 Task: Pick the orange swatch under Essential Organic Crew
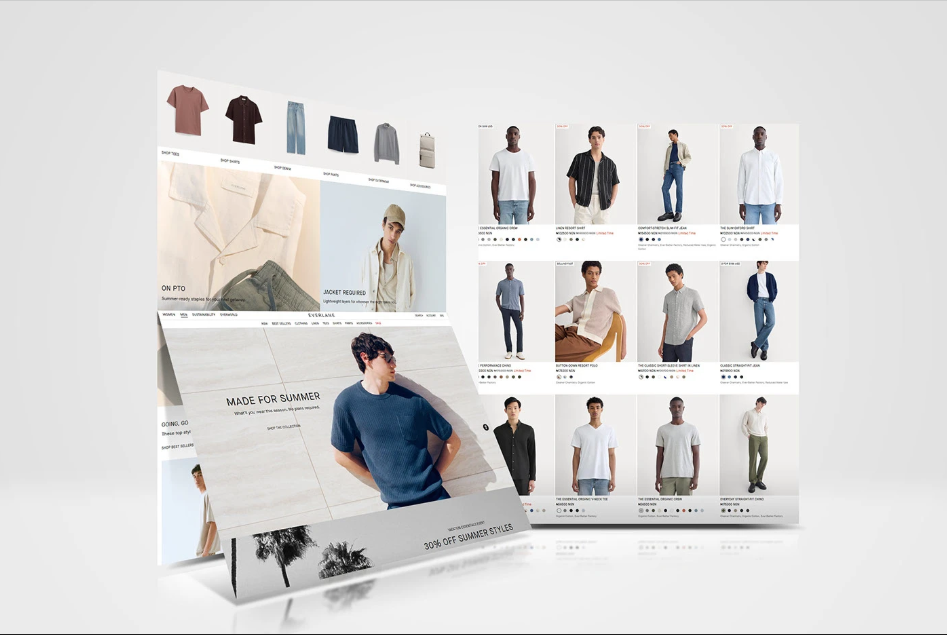[x=519, y=239]
